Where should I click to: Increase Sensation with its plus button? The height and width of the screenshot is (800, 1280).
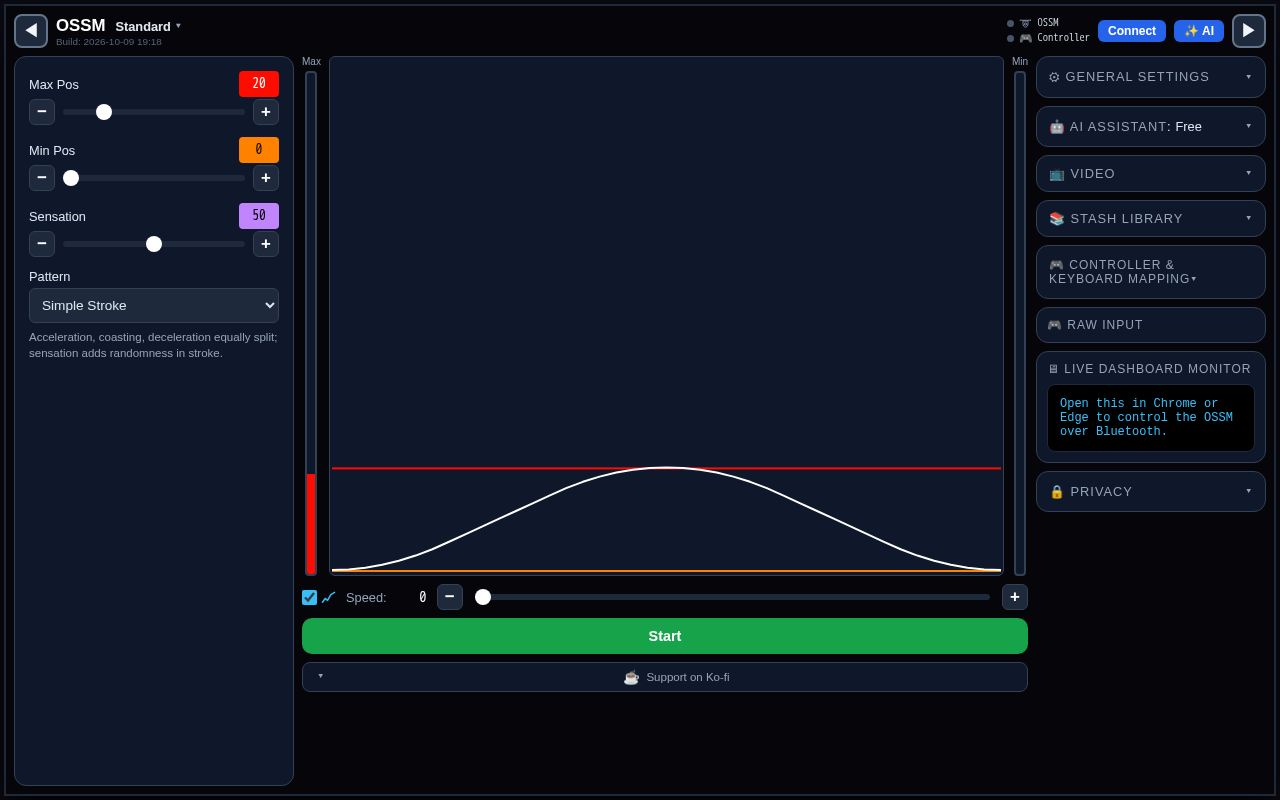(x=266, y=244)
